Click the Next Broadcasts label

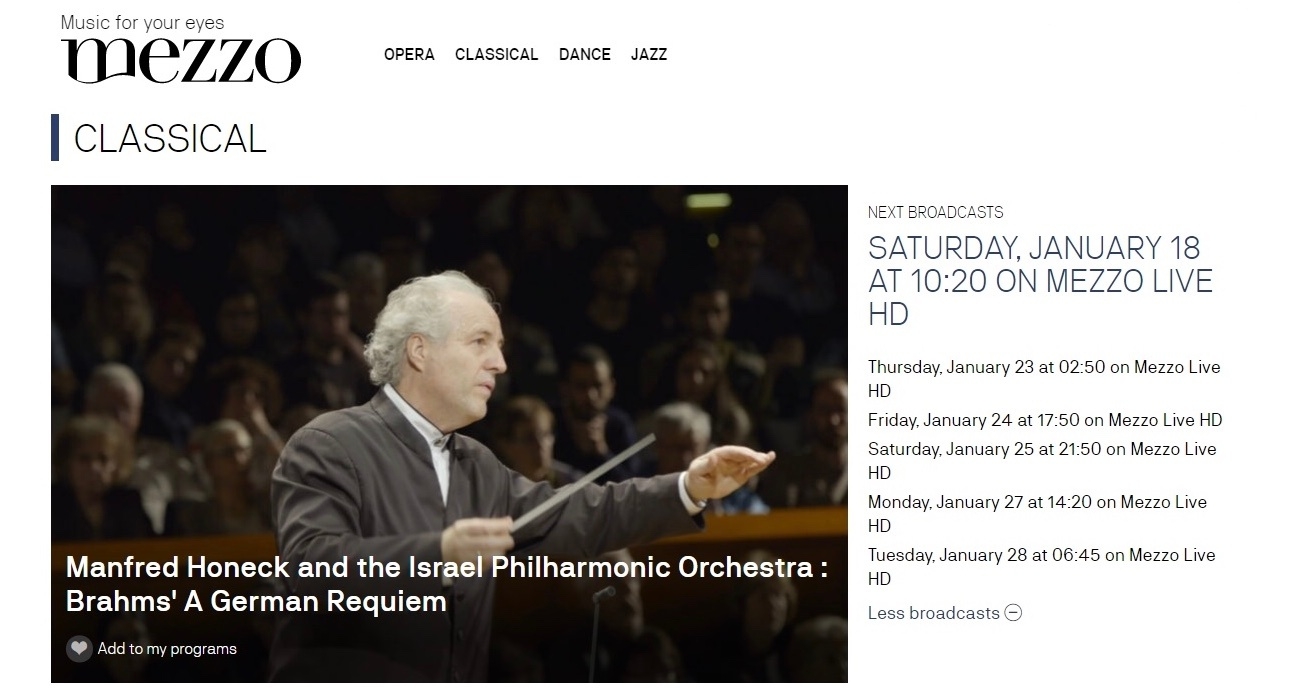tap(935, 212)
